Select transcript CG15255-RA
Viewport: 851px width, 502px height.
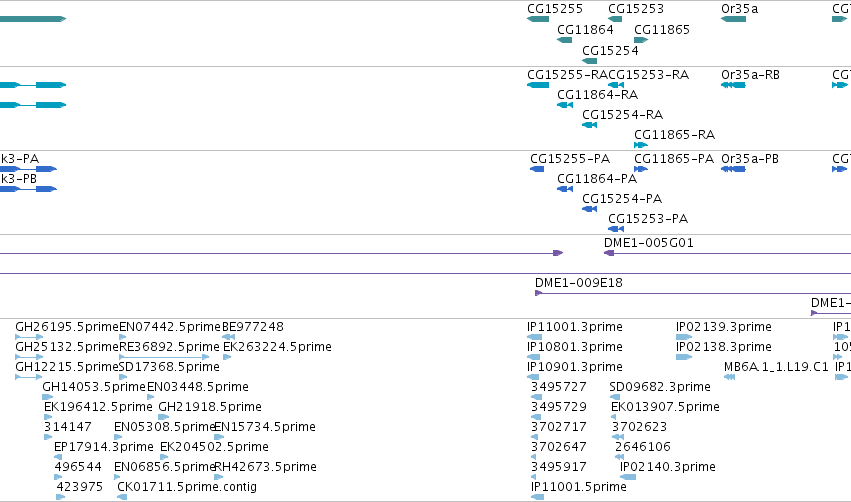[x=538, y=85]
